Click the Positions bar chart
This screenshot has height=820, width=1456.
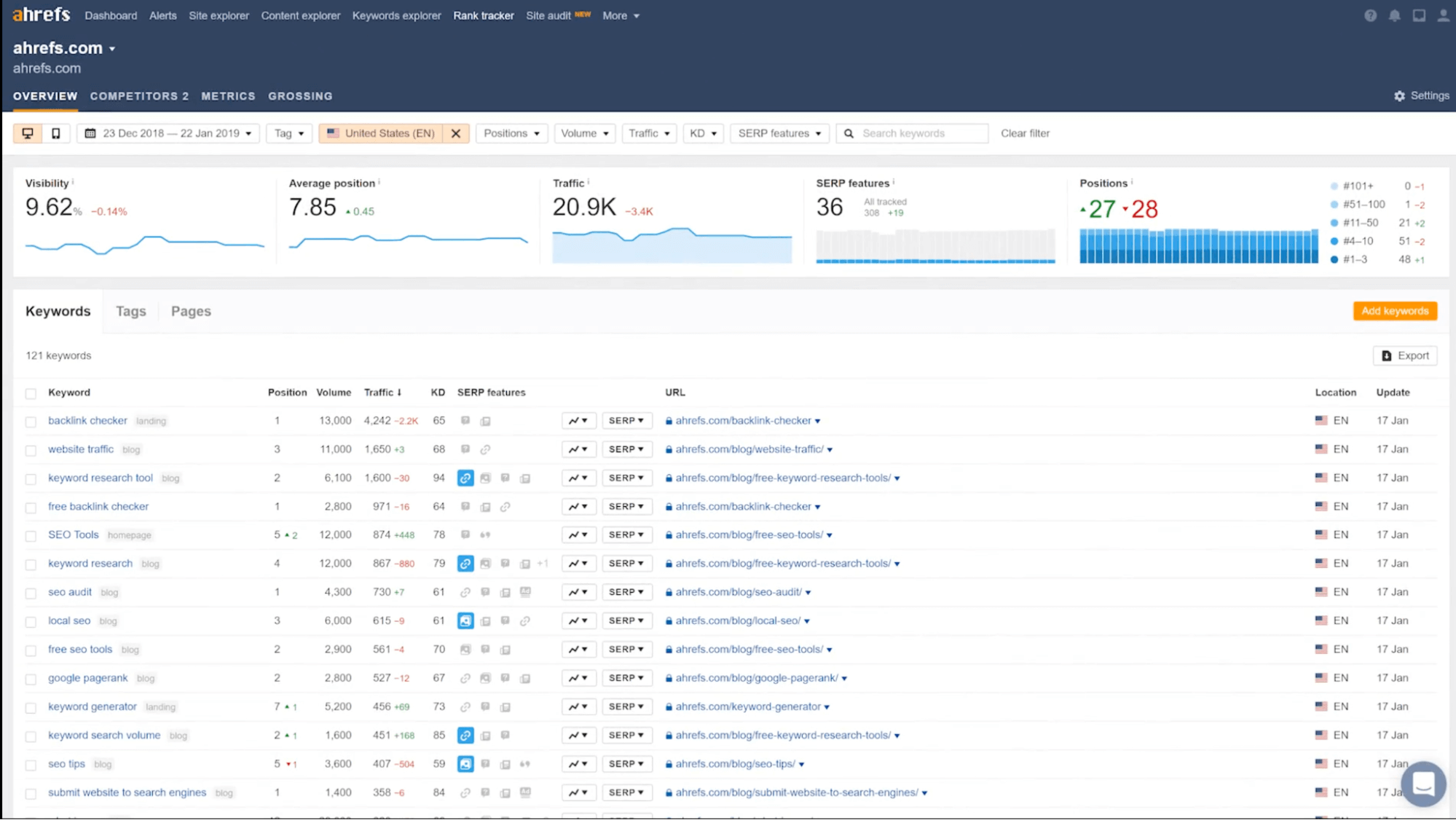pyautogui.click(x=1198, y=245)
